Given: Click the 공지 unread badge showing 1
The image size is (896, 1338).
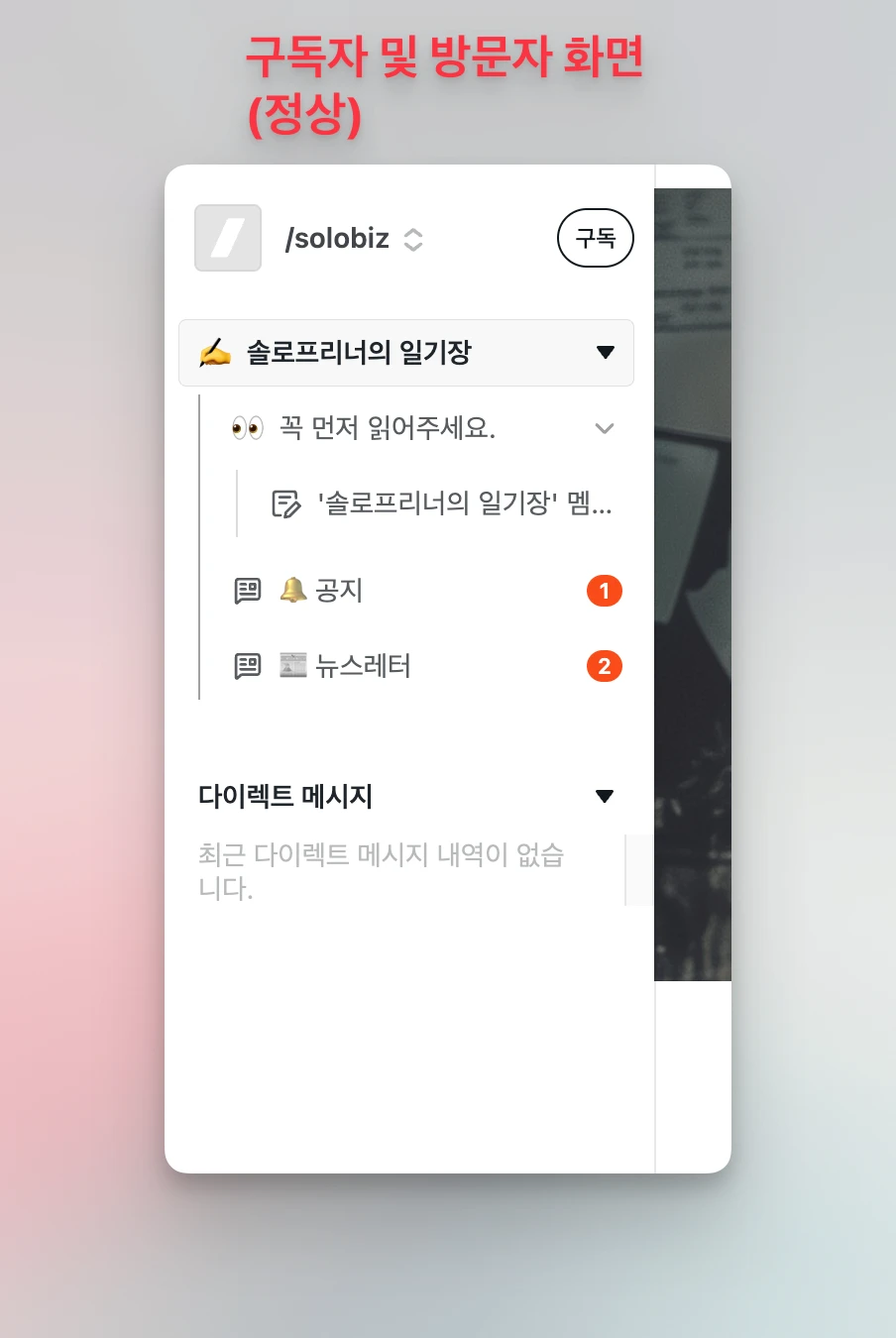Looking at the screenshot, I should pyautogui.click(x=605, y=591).
